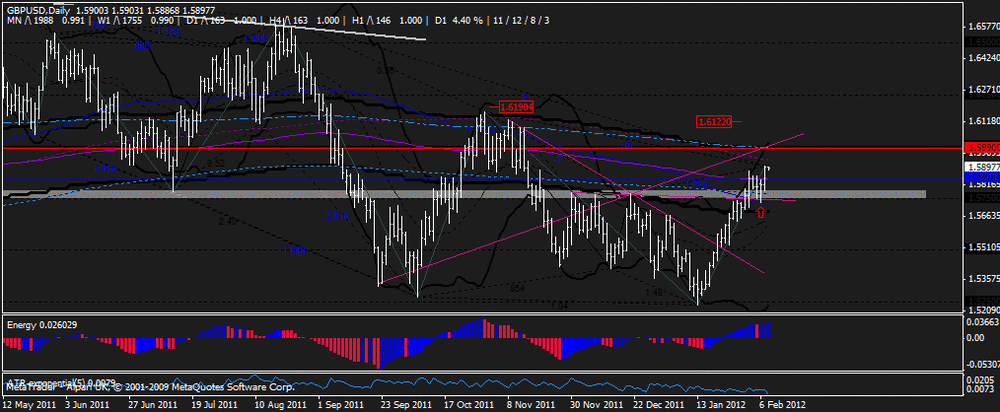Click the 23 Sep 2011 date label
Viewport: 1000px width, 412px height.
(406, 405)
